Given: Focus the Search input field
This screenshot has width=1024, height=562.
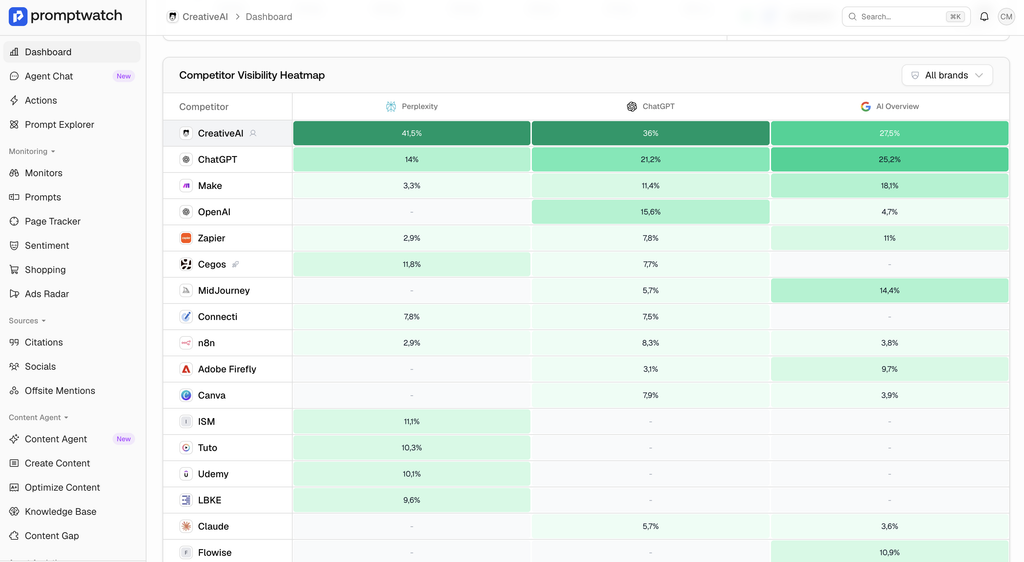Looking at the screenshot, I should point(906,17).
